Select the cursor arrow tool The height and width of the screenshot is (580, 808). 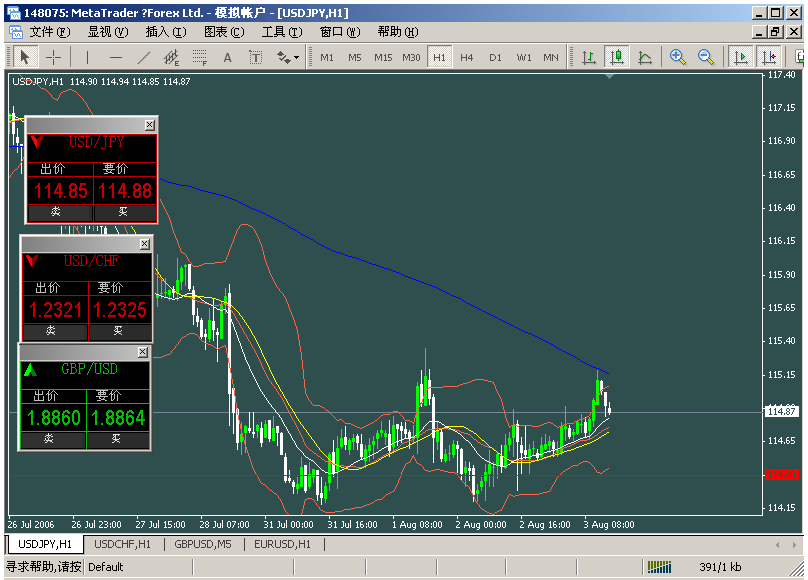[x=25, y=57]
